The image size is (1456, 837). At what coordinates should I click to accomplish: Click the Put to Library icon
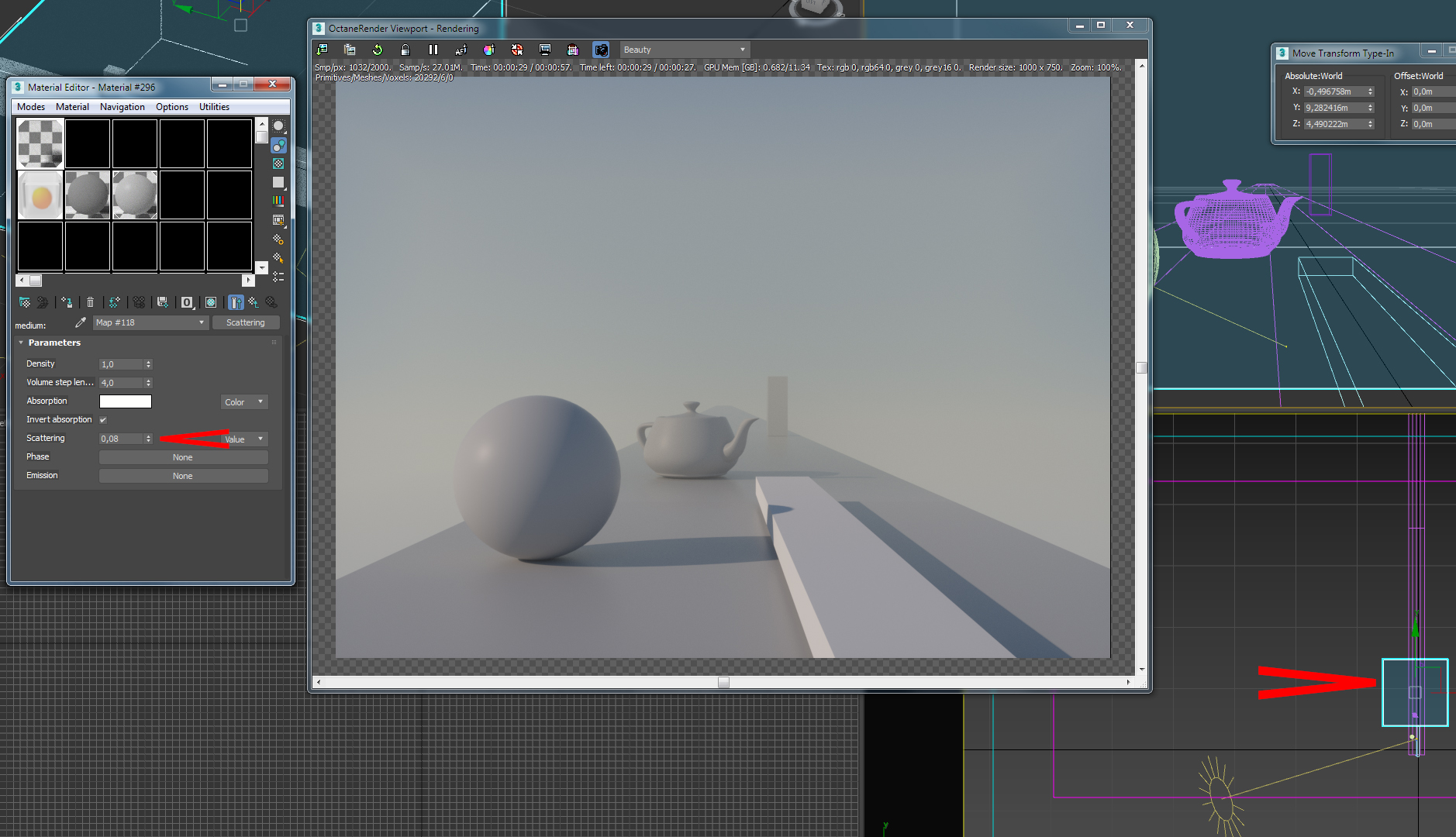pos(163,302)
